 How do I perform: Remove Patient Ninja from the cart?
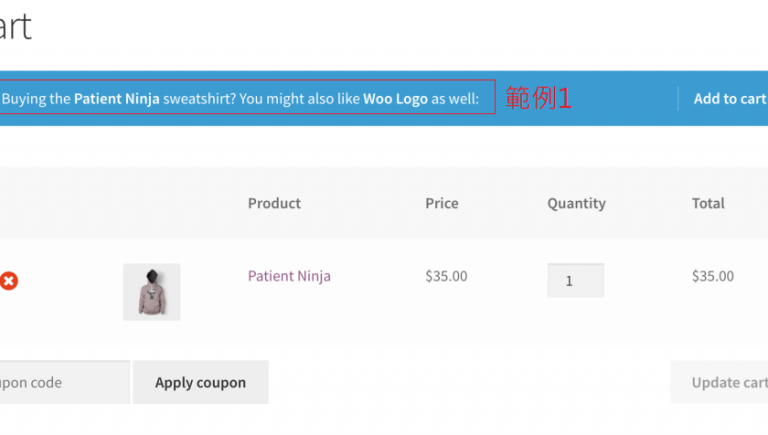point(9,281)
